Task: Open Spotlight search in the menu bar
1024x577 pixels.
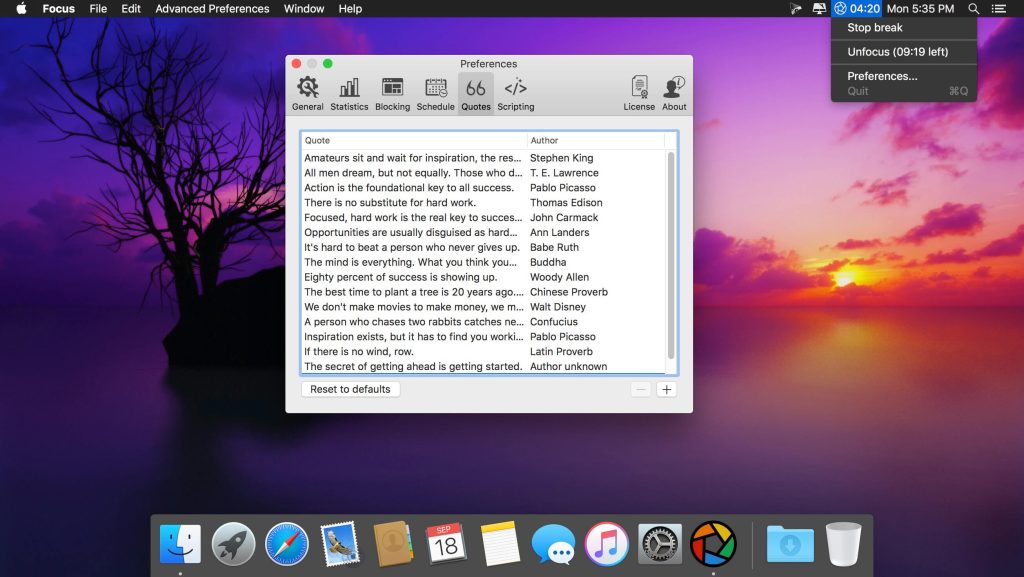Action: point(973,9)
